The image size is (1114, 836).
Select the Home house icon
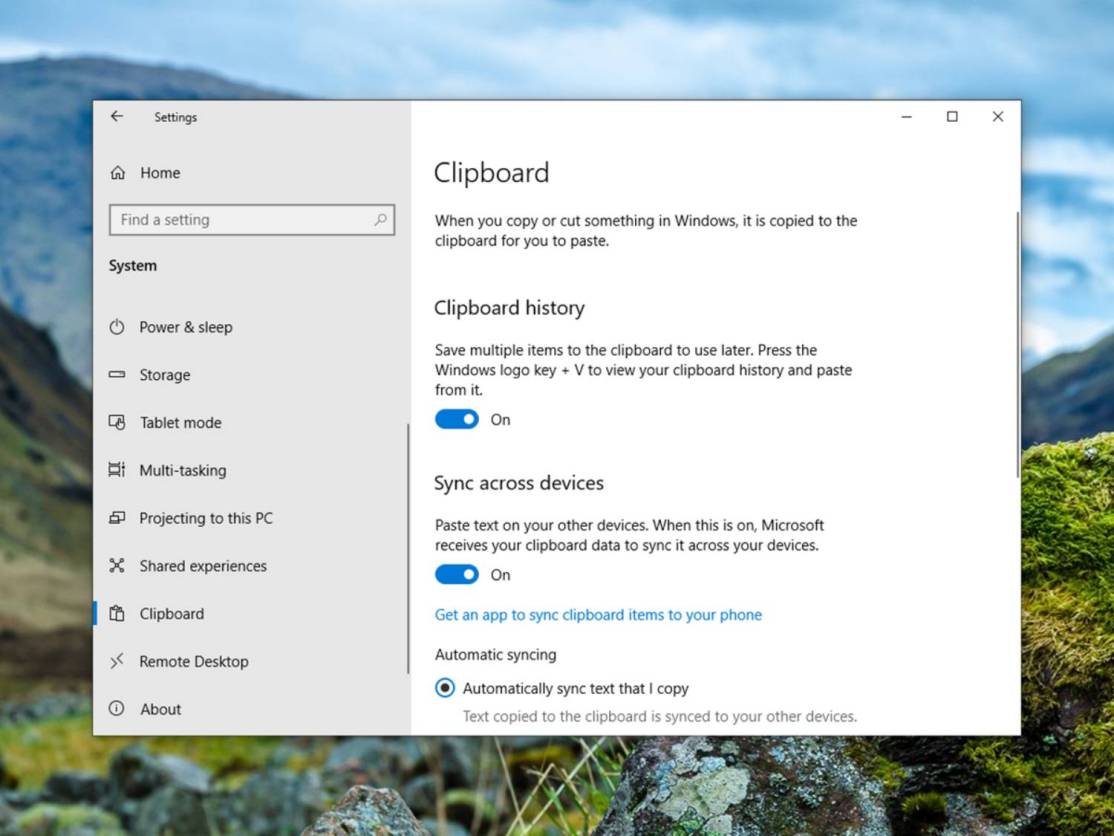pyautogui.click(x=117, y=172)
